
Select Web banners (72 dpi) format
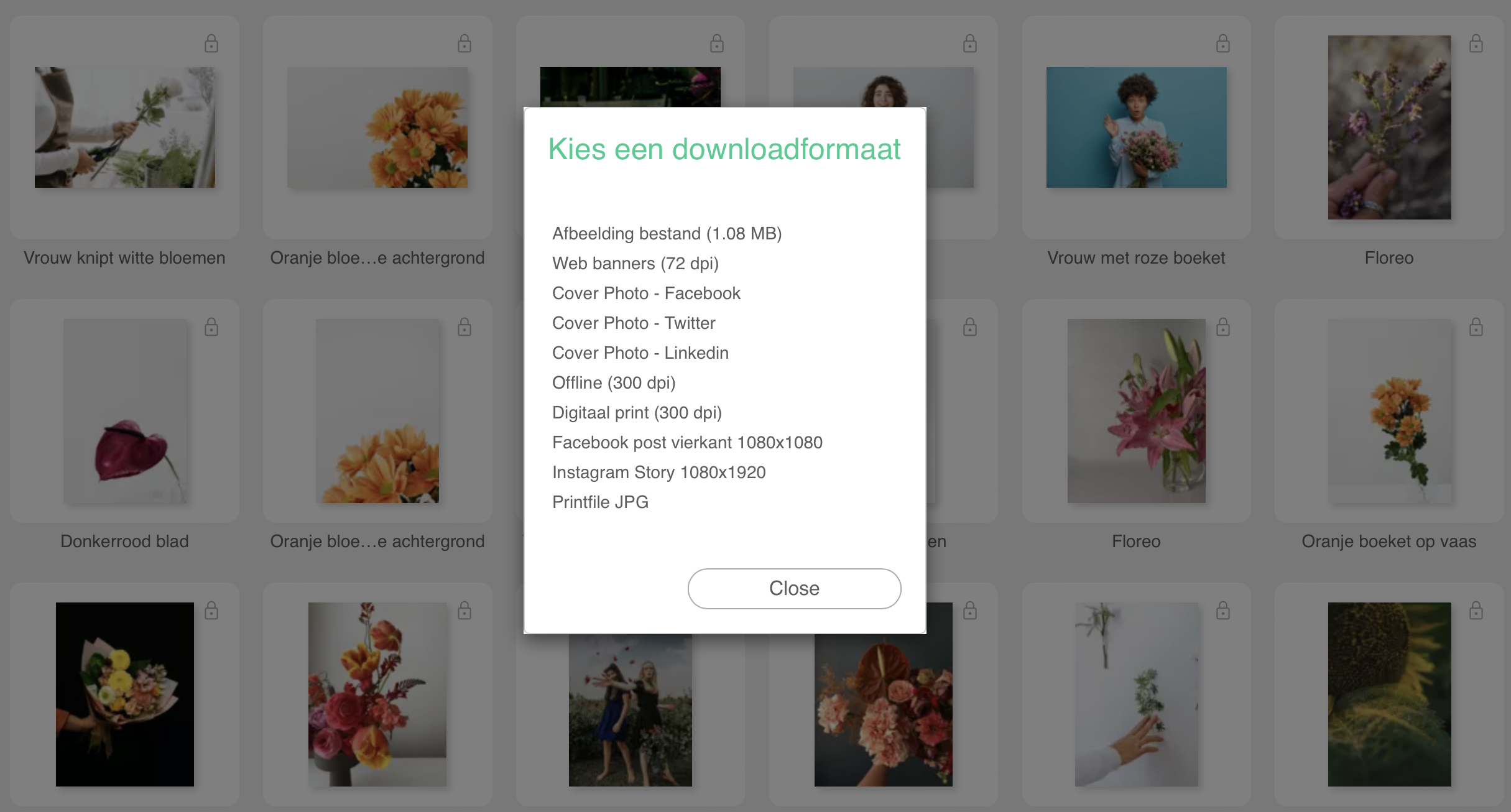pos(635,264)
